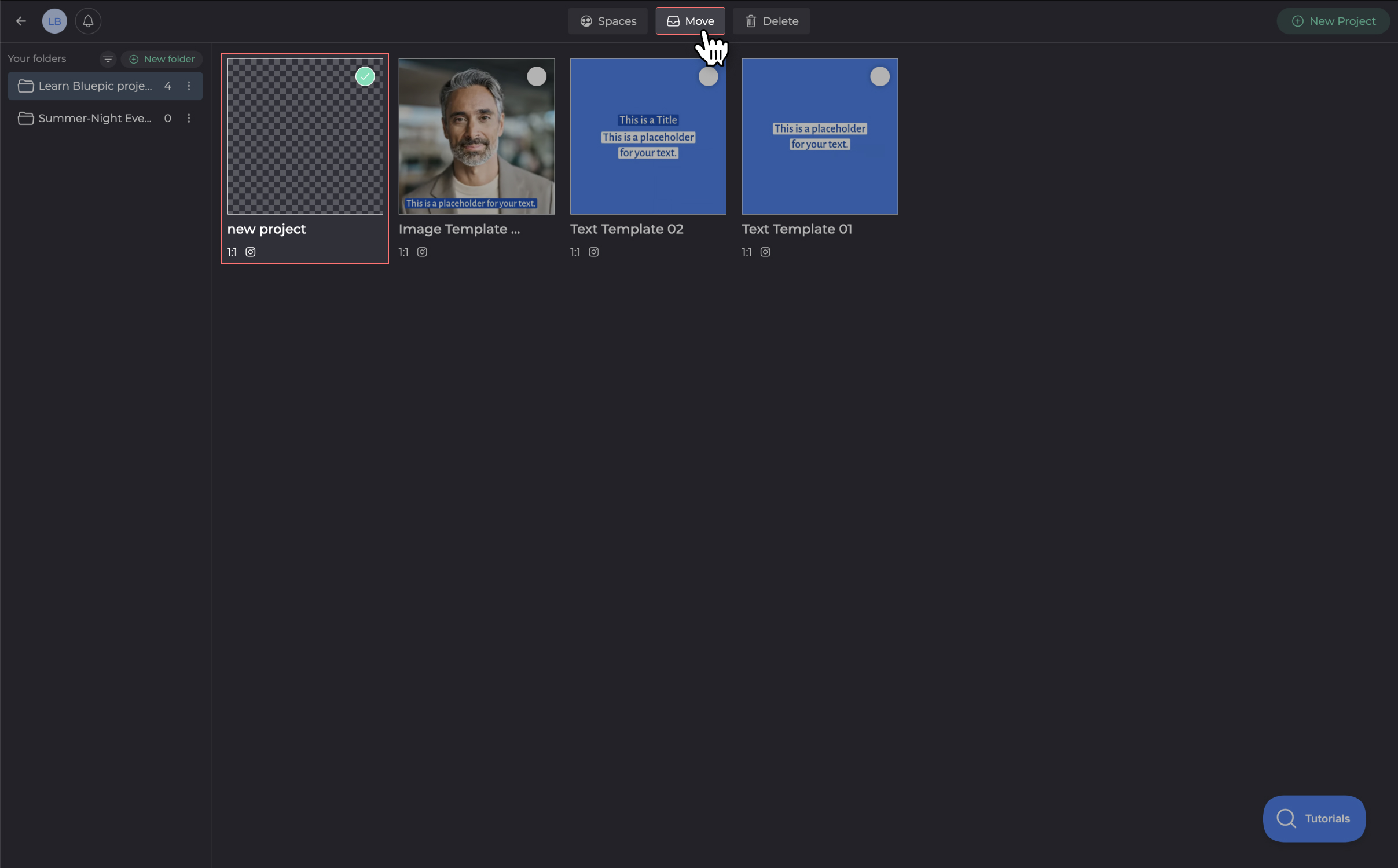Click the "Text Template 02" title
The image size is (1398, 868).
627,230
